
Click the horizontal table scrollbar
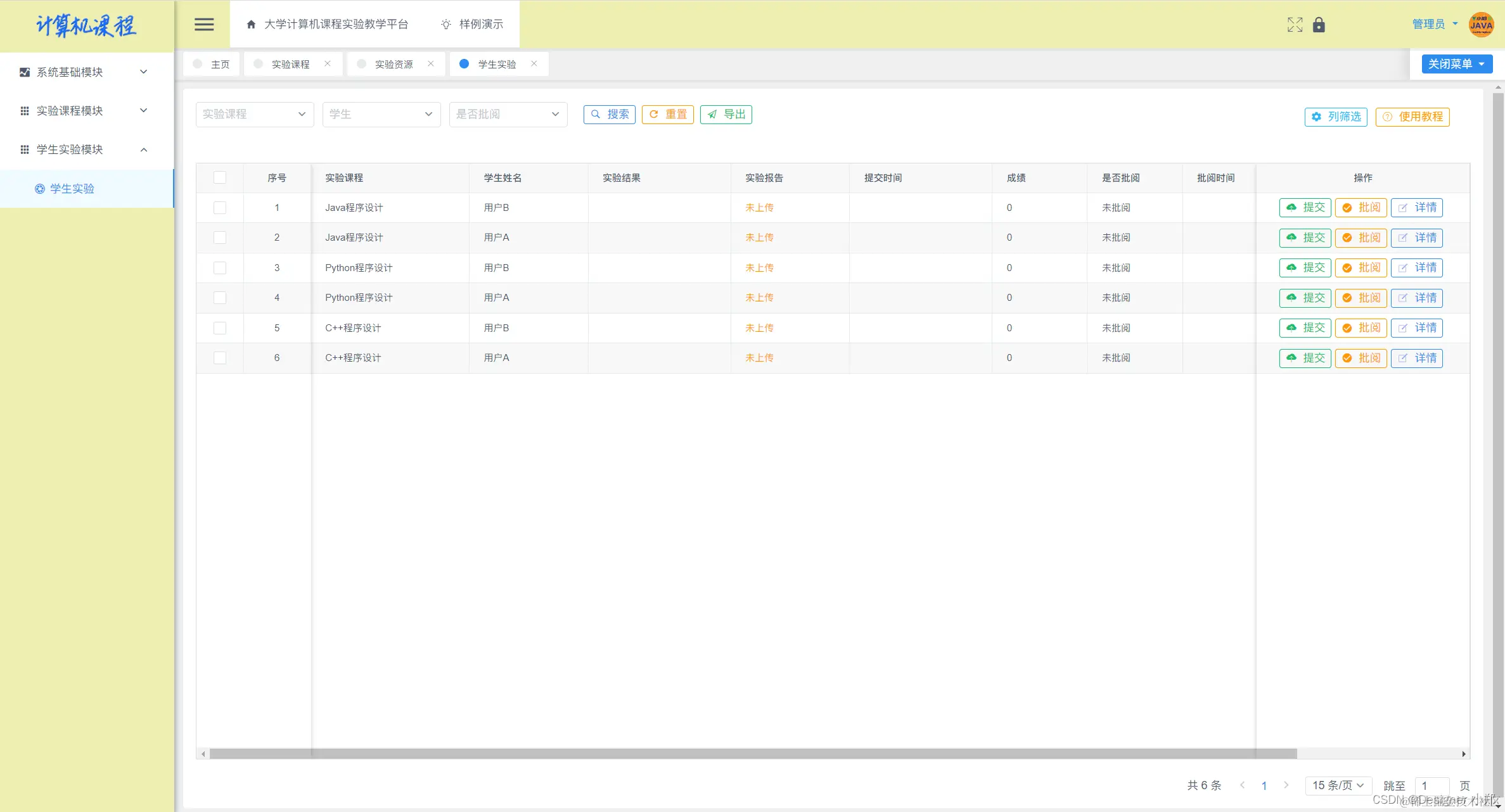(x=753, y=754)
